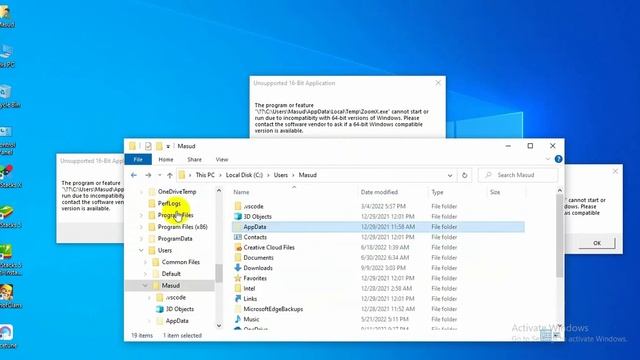The height and width of the screenshot is (360, 640).
Task: Sort by Size column header
Action: (x=495, y=192)
